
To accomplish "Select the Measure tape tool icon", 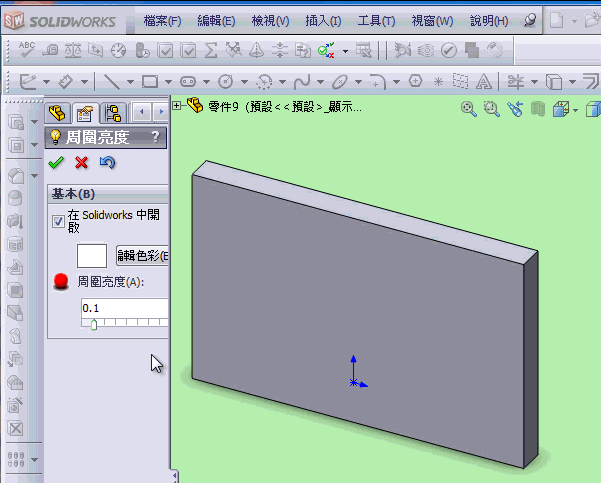I will tap(50, 50).
